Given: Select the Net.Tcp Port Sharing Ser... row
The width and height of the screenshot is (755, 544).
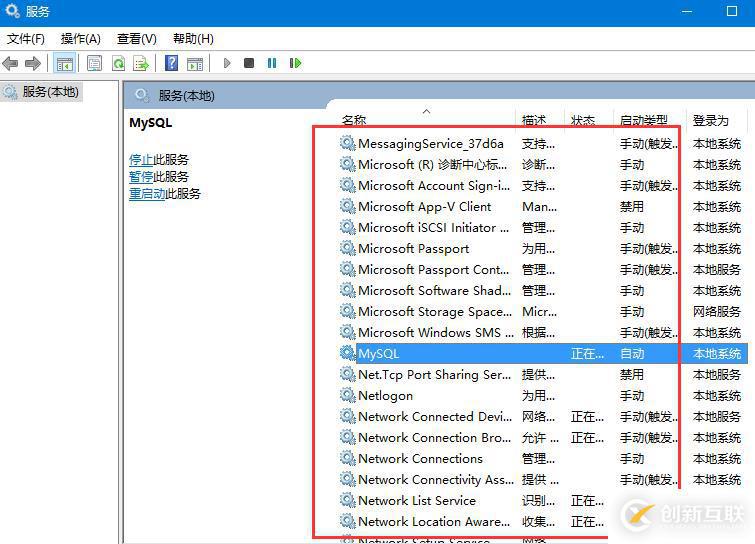Looking at the screenshot, I should pyautogui.click(x=543, y=375).
